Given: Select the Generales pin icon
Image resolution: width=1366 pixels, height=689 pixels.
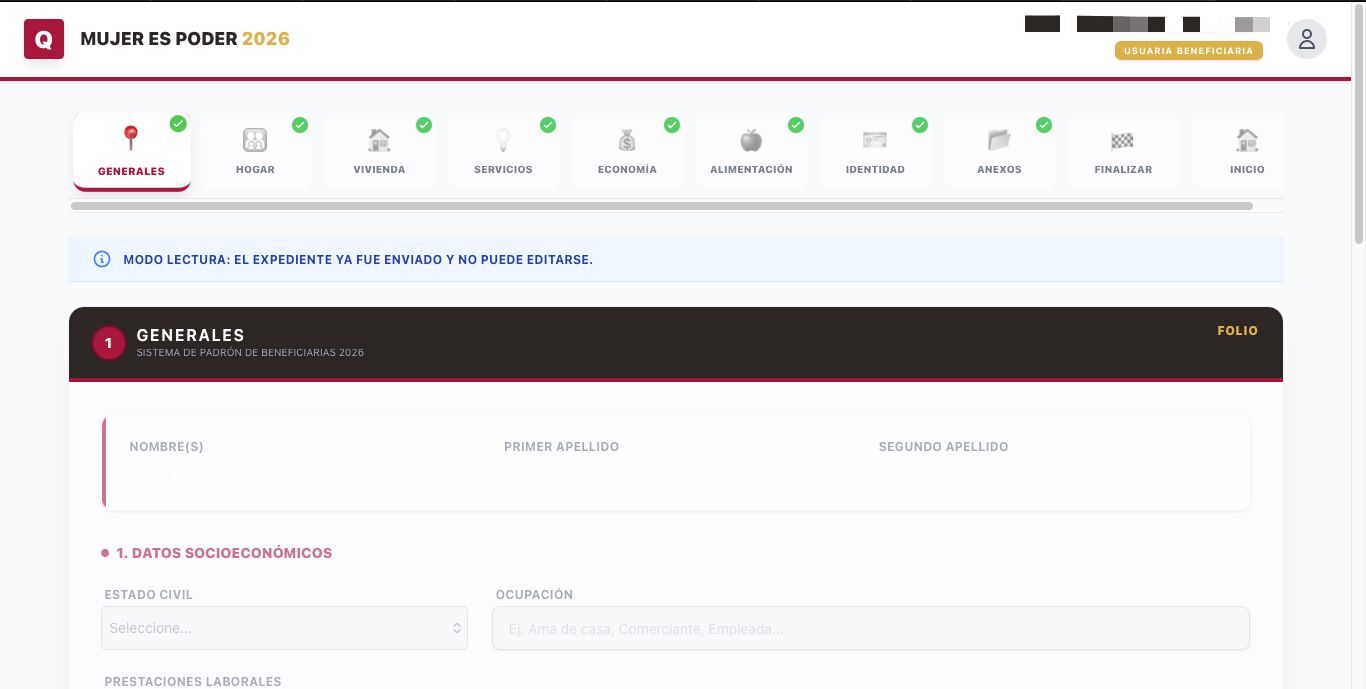Looking at the screenshot, I should tap(130, 138).
